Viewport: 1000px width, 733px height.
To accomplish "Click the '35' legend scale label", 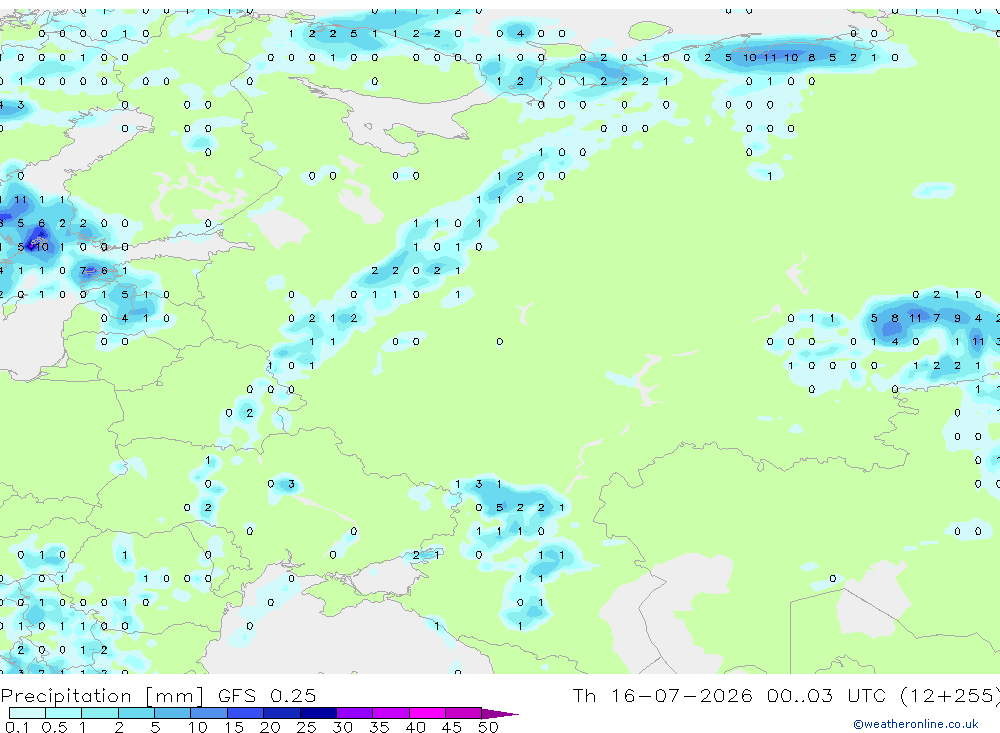I will click(x=379, y=727).
